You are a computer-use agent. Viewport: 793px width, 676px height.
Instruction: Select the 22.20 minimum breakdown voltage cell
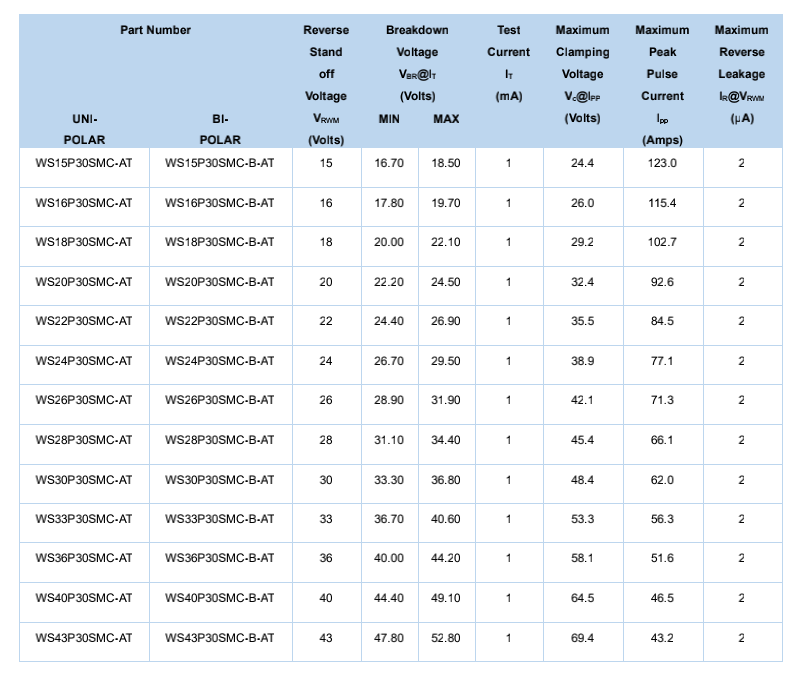pos(389,282)
